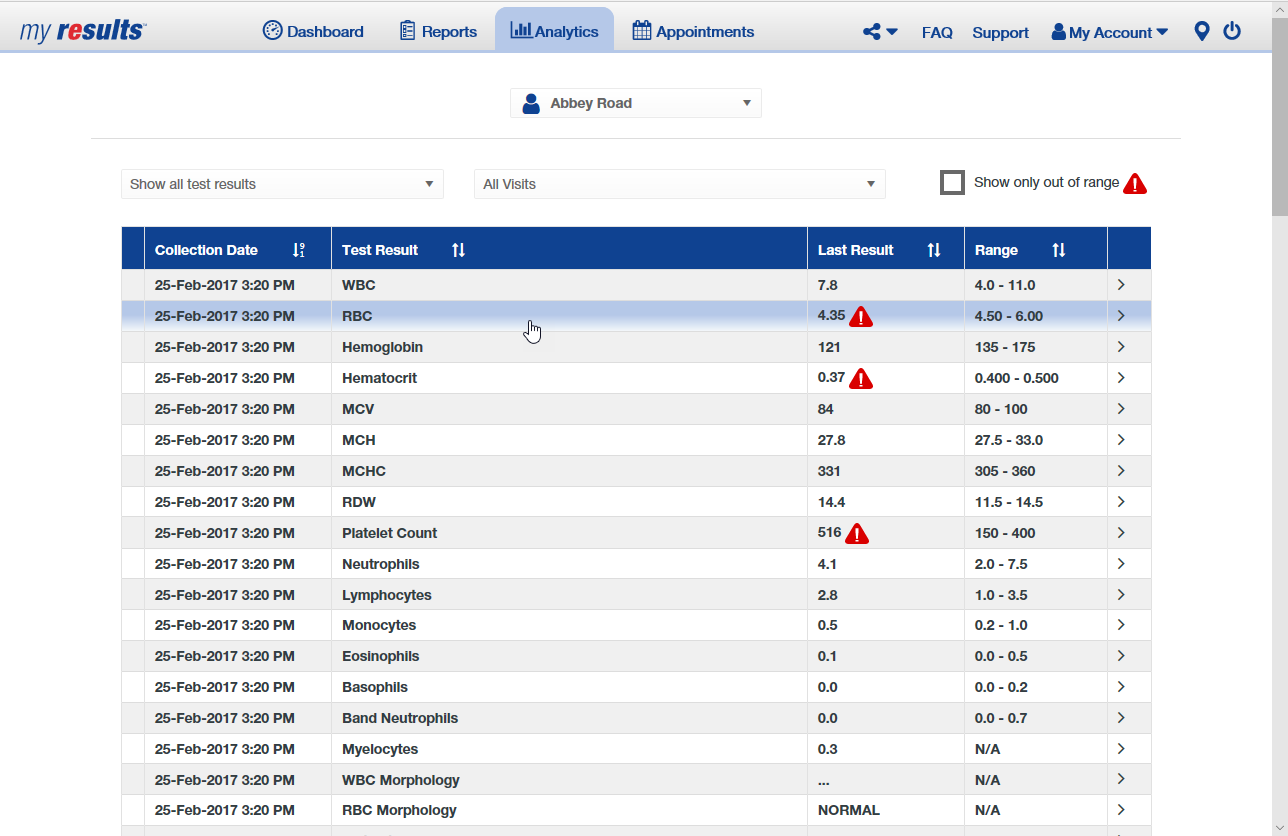This screenshot has width=1288, height=836.
Task: Click the Collection Date column header
Action: [238, 250]
